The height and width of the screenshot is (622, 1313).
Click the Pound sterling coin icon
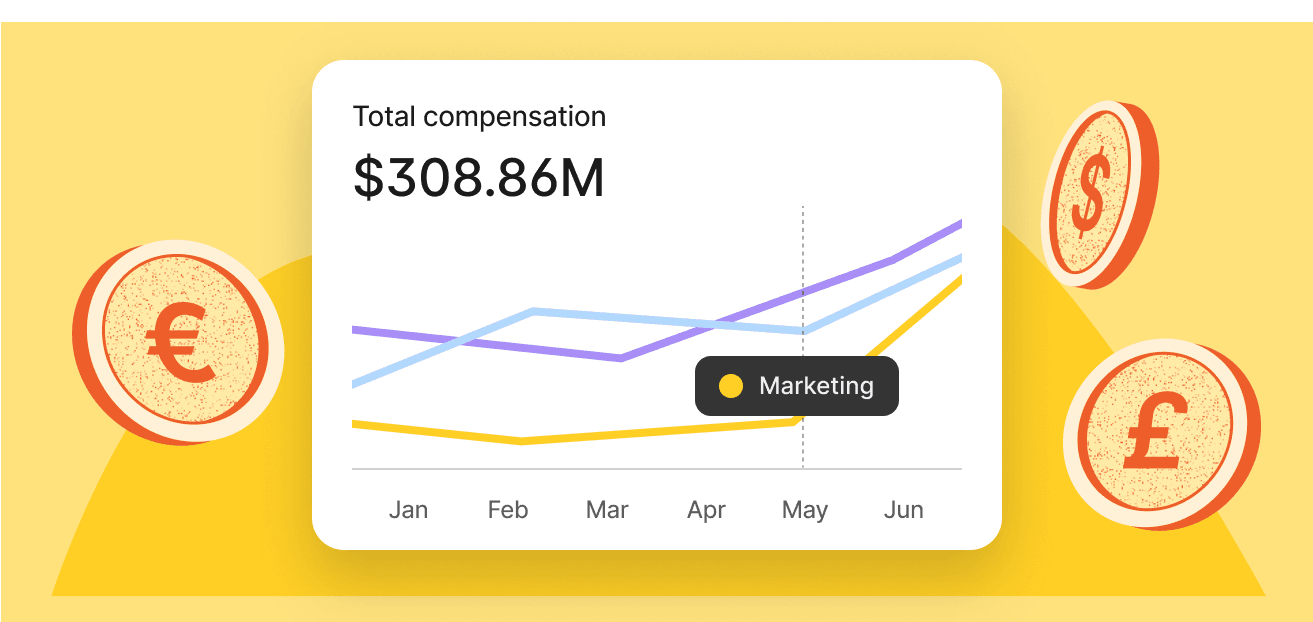[x=1159, y=432]
